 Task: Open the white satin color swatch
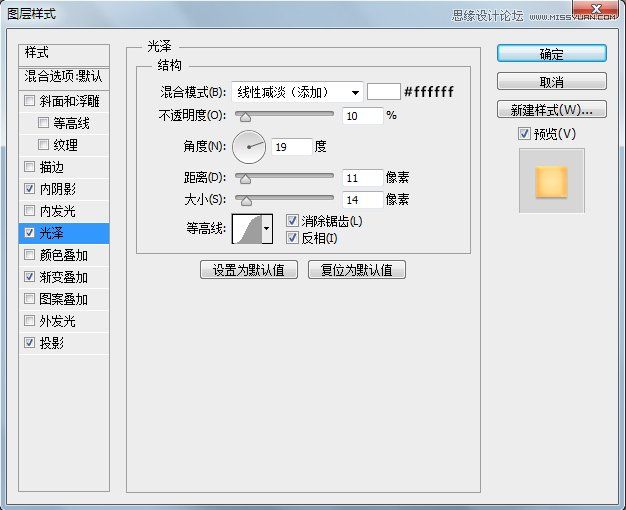point(384,92)
